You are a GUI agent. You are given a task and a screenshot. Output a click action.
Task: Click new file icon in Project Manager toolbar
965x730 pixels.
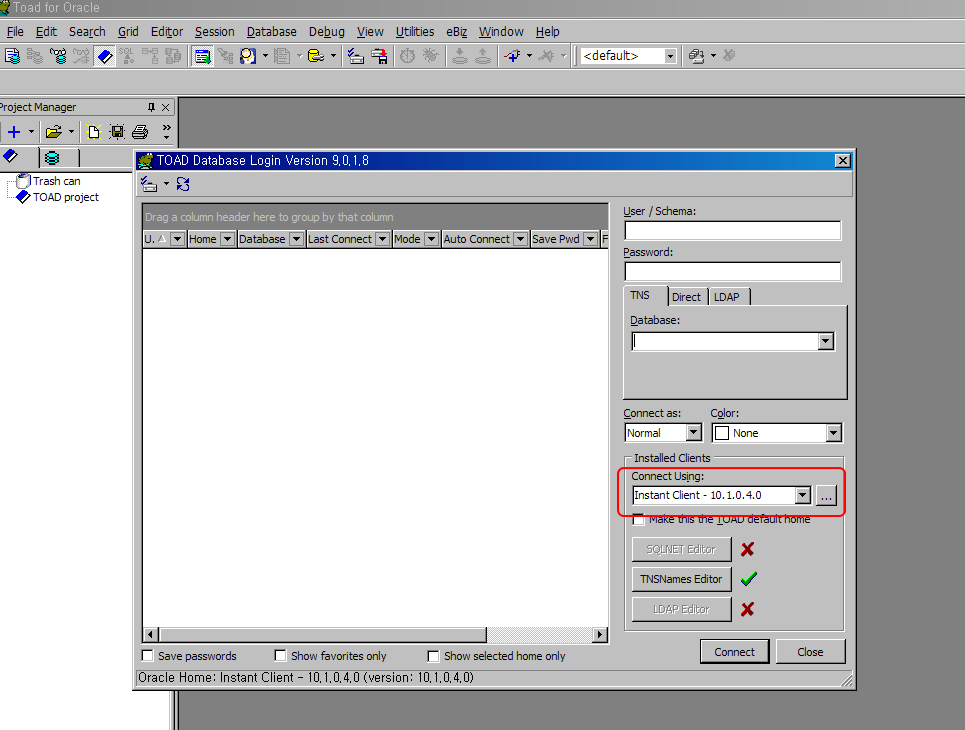point(94,132)
